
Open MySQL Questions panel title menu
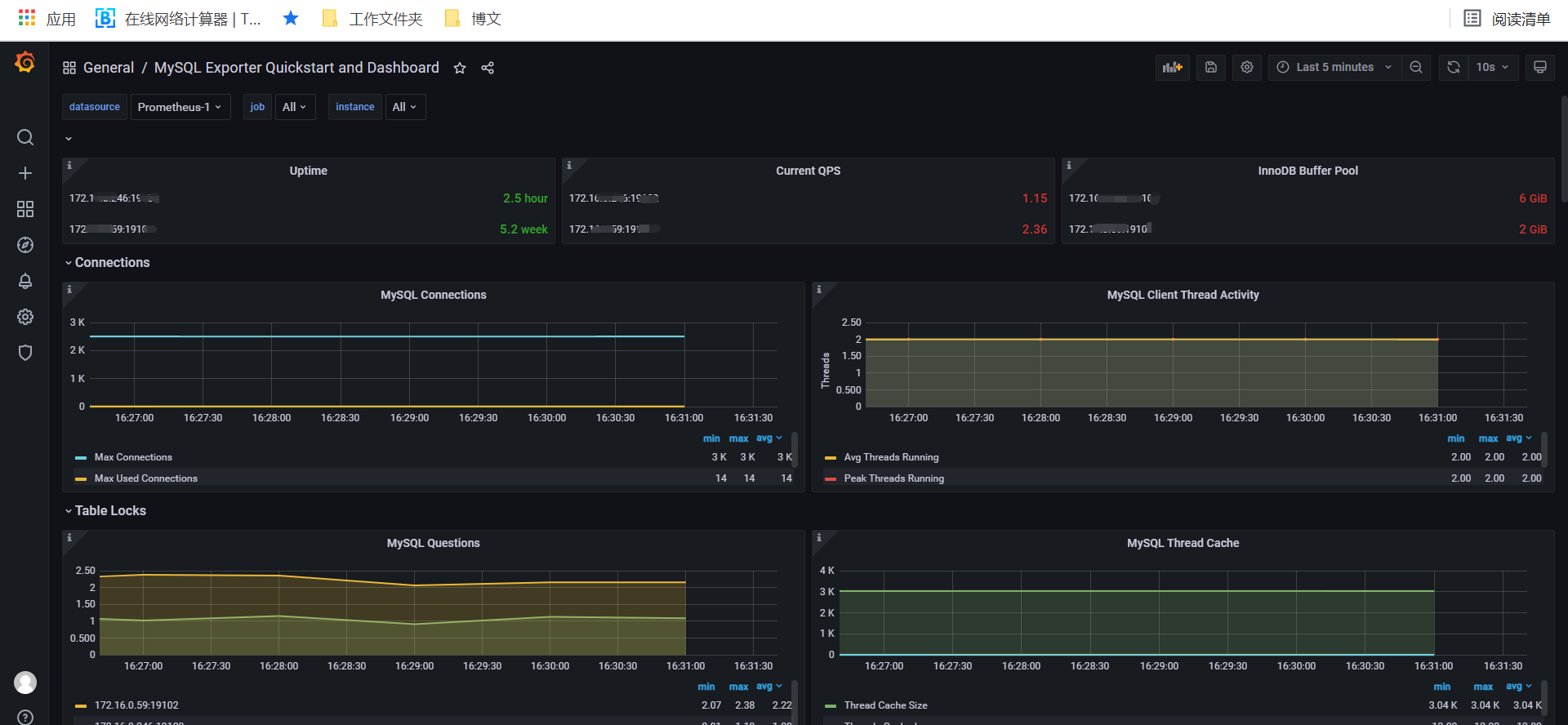pyautogui.click(x=433, y=543)
